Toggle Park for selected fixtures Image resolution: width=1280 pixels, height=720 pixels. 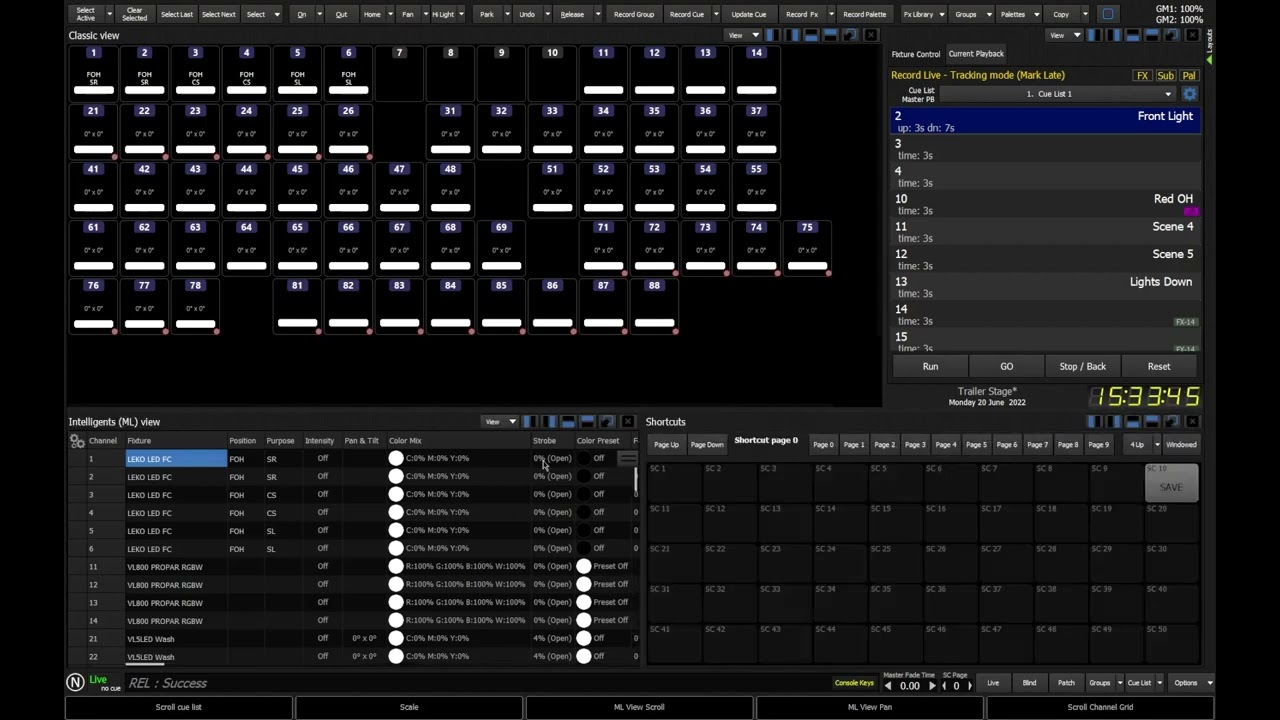486,14
